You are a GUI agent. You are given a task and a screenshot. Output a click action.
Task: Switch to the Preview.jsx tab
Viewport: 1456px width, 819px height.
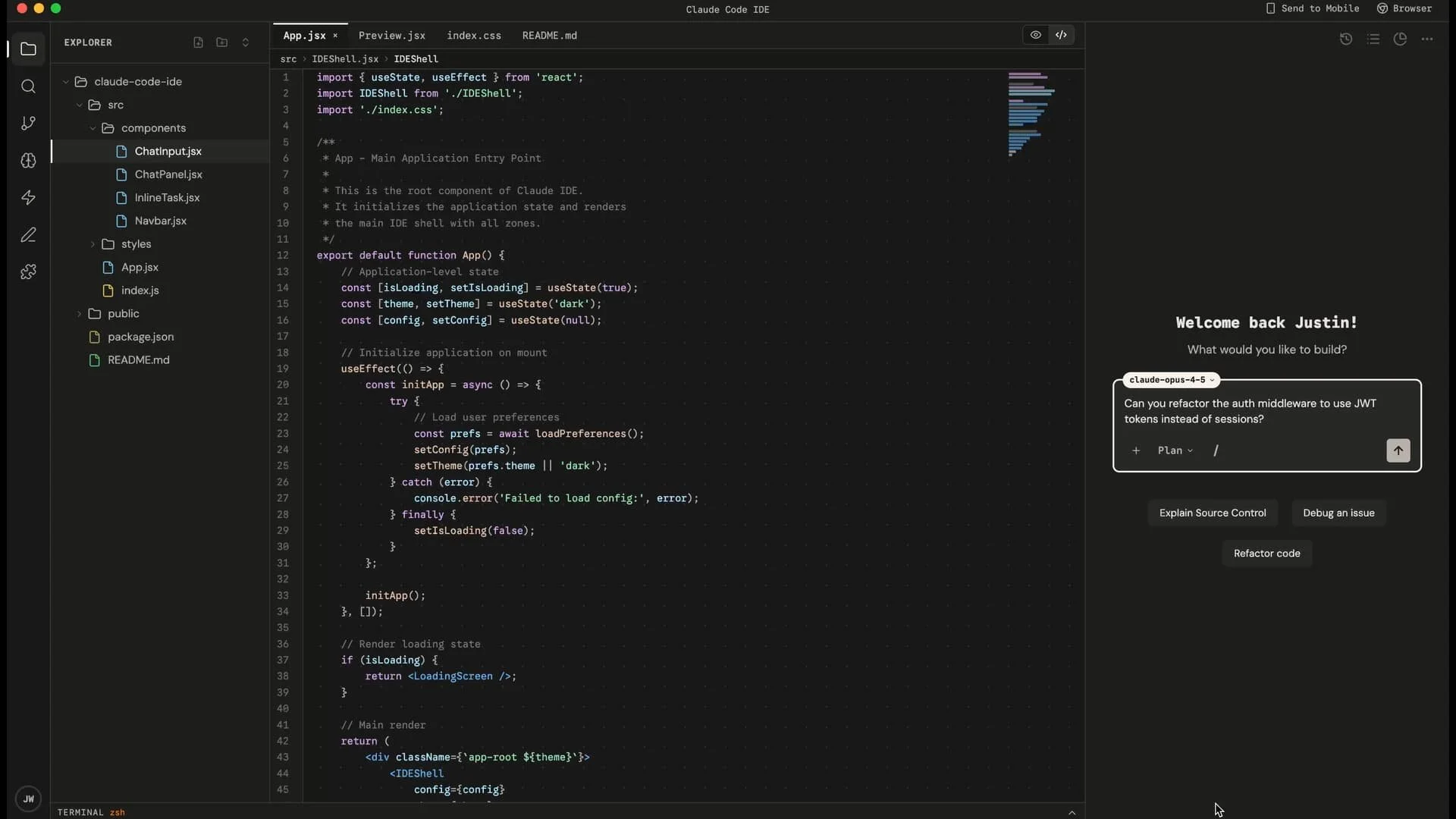point(391,36)
